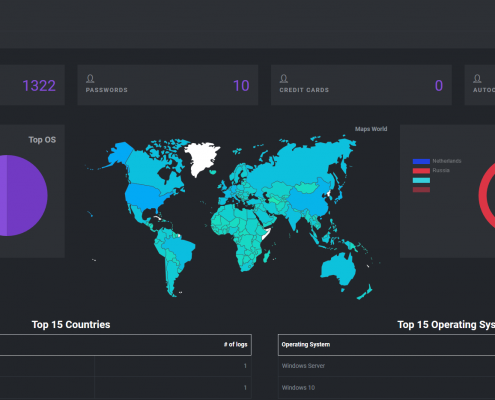
Task: Select Greenland on the world map
Action: [x=202, y=157]
